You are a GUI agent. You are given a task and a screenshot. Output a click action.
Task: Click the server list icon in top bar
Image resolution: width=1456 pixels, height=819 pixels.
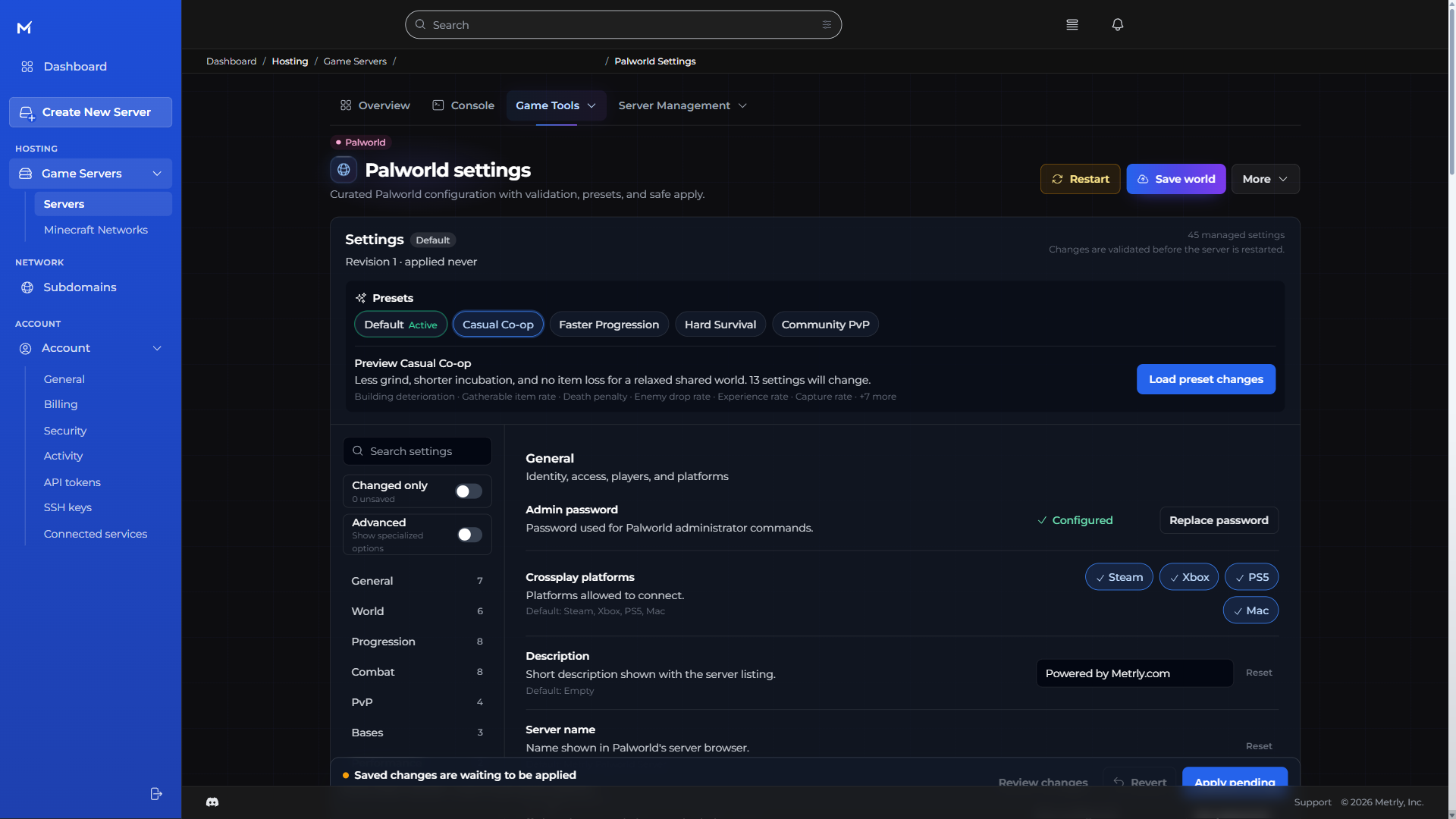click(1072, 25)
